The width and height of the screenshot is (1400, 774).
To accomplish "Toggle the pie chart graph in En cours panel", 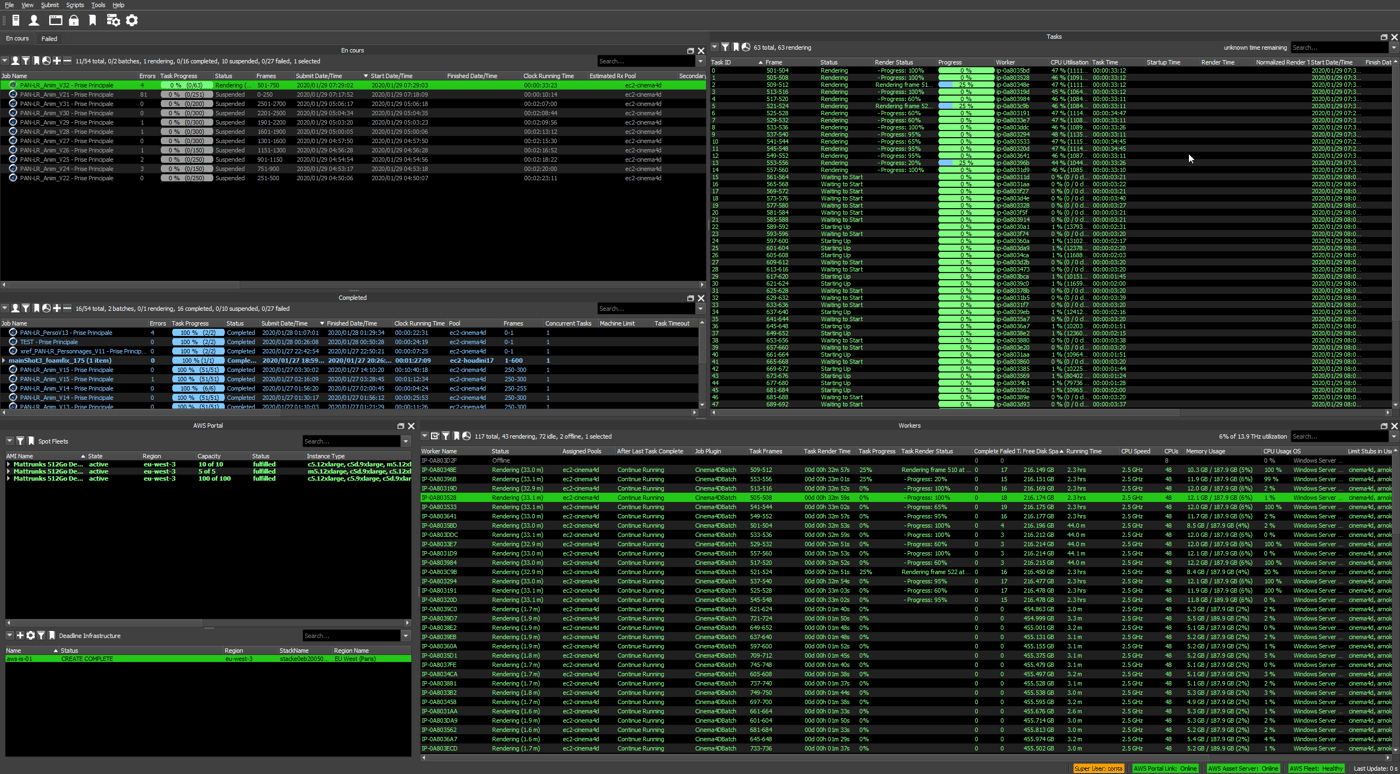I will 46,61.
